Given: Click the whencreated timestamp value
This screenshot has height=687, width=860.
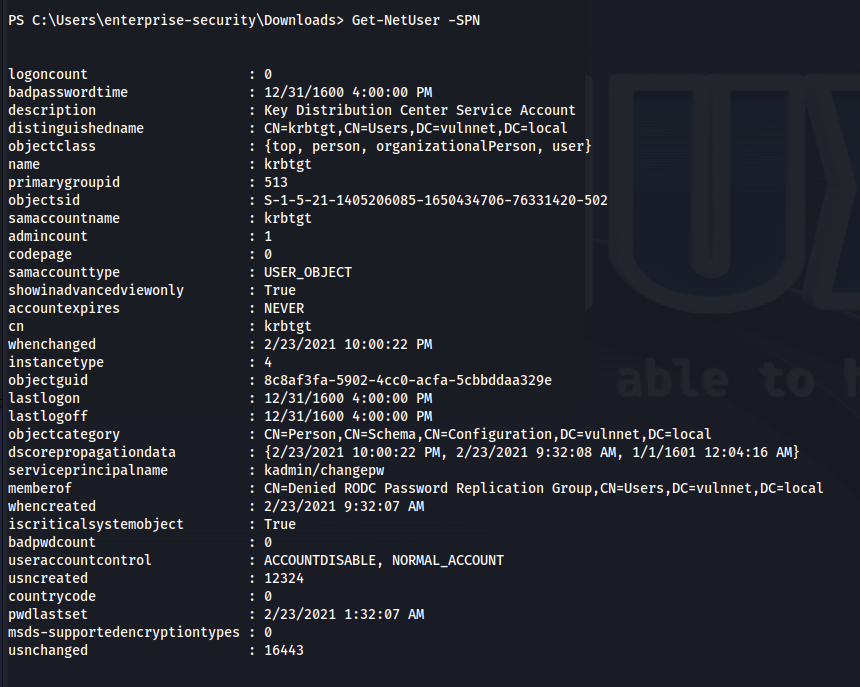Looking at the screenshot, I should click(x=344, y=506).
